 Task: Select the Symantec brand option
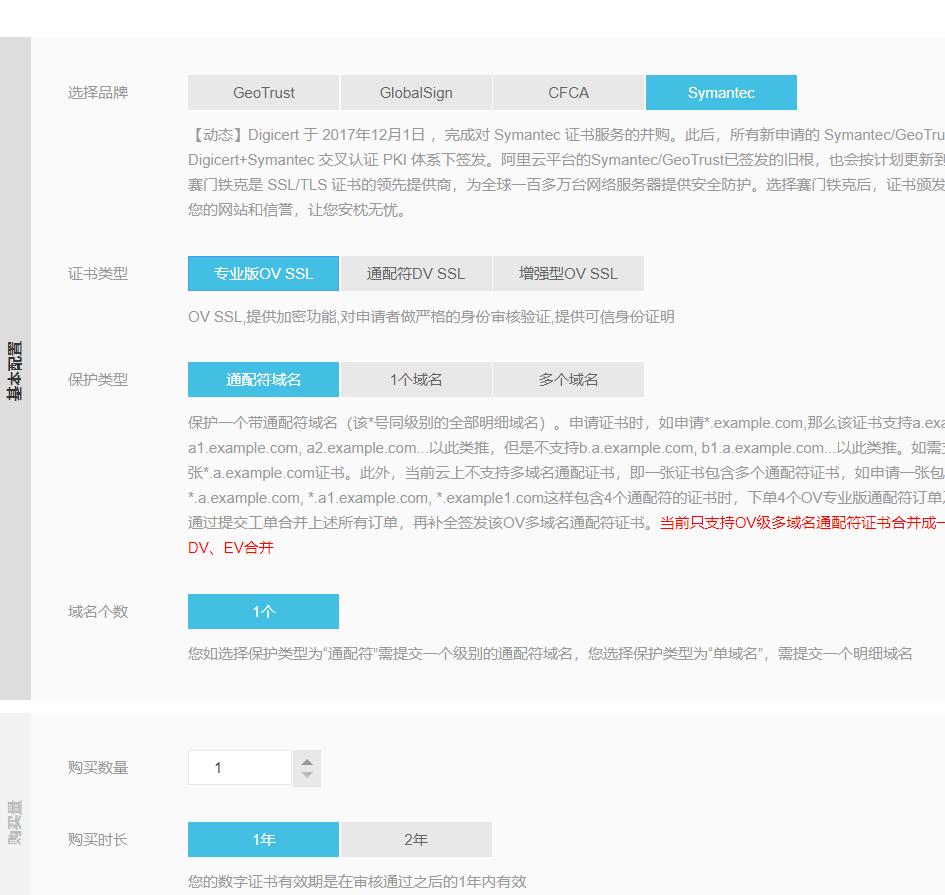coord(721,92)
